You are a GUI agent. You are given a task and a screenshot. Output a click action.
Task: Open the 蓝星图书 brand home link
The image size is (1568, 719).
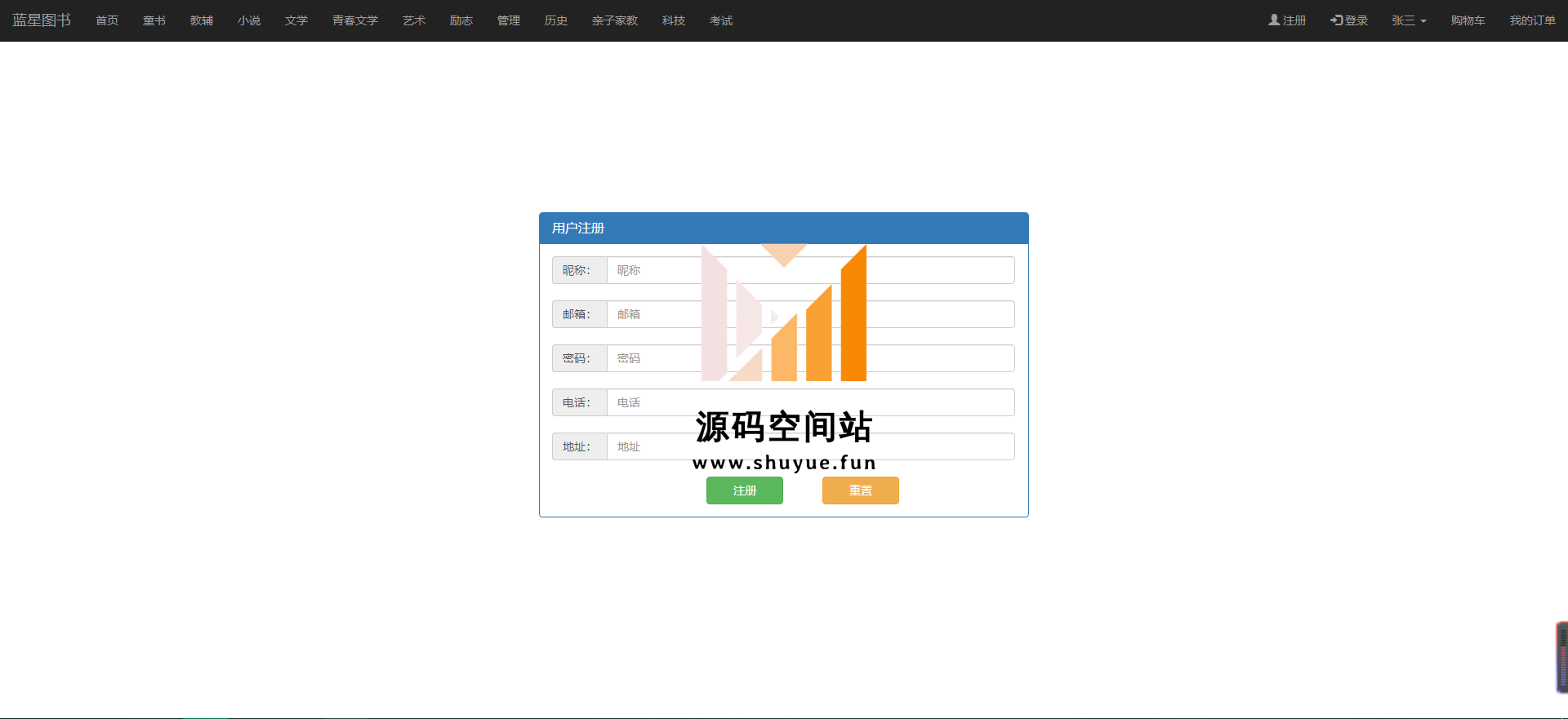[42, 20]
